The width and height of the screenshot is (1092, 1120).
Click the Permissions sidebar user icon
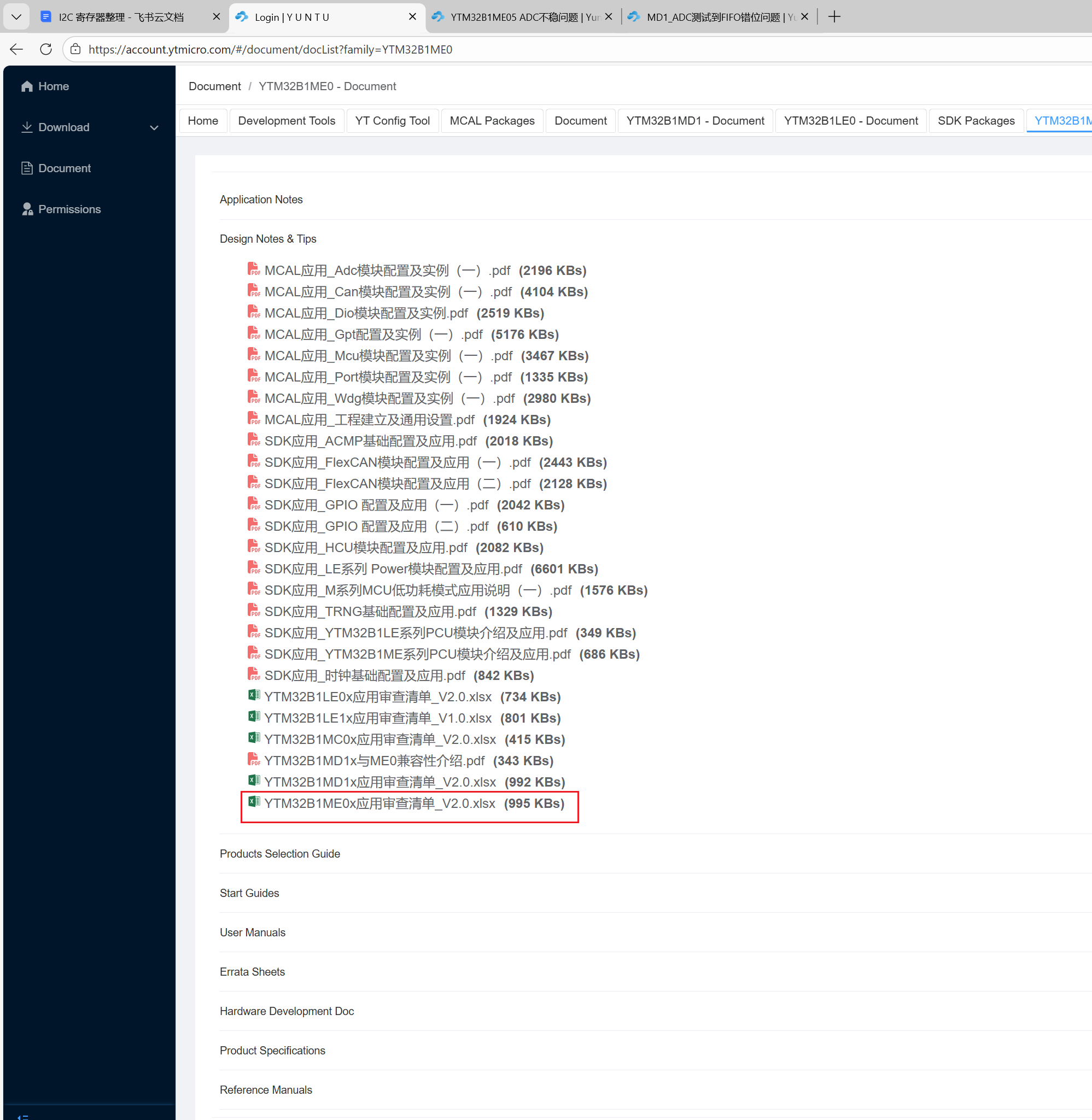27,209
